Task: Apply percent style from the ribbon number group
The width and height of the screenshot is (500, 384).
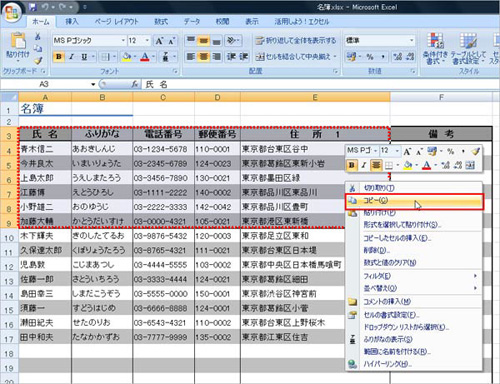Action: coord(370,57)
